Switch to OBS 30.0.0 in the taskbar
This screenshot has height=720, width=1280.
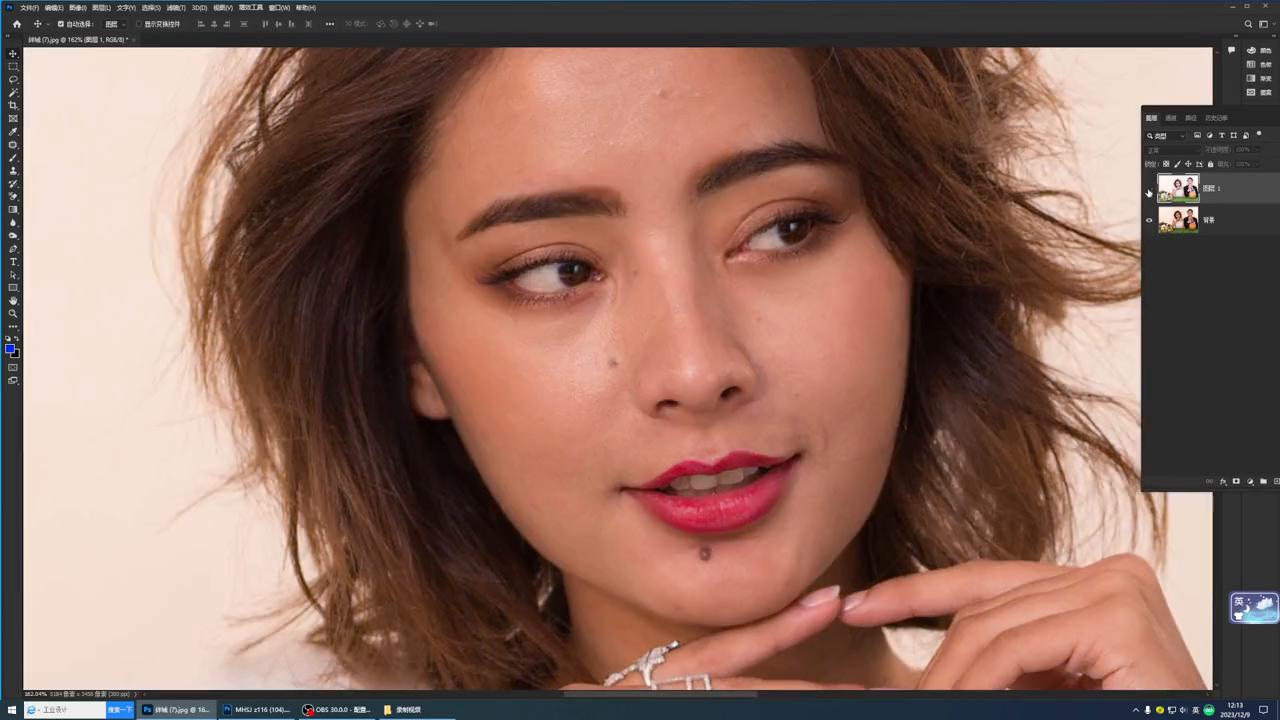point(337,710)
